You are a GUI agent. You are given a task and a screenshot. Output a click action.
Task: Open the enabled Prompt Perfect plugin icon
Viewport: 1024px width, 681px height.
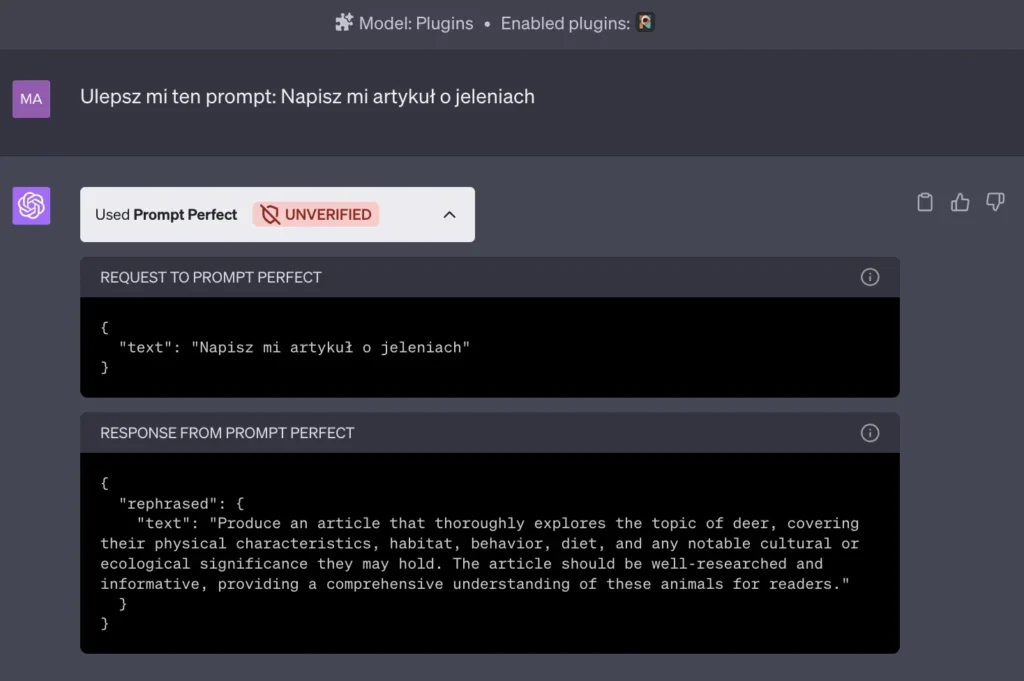(x=645, y=23)
